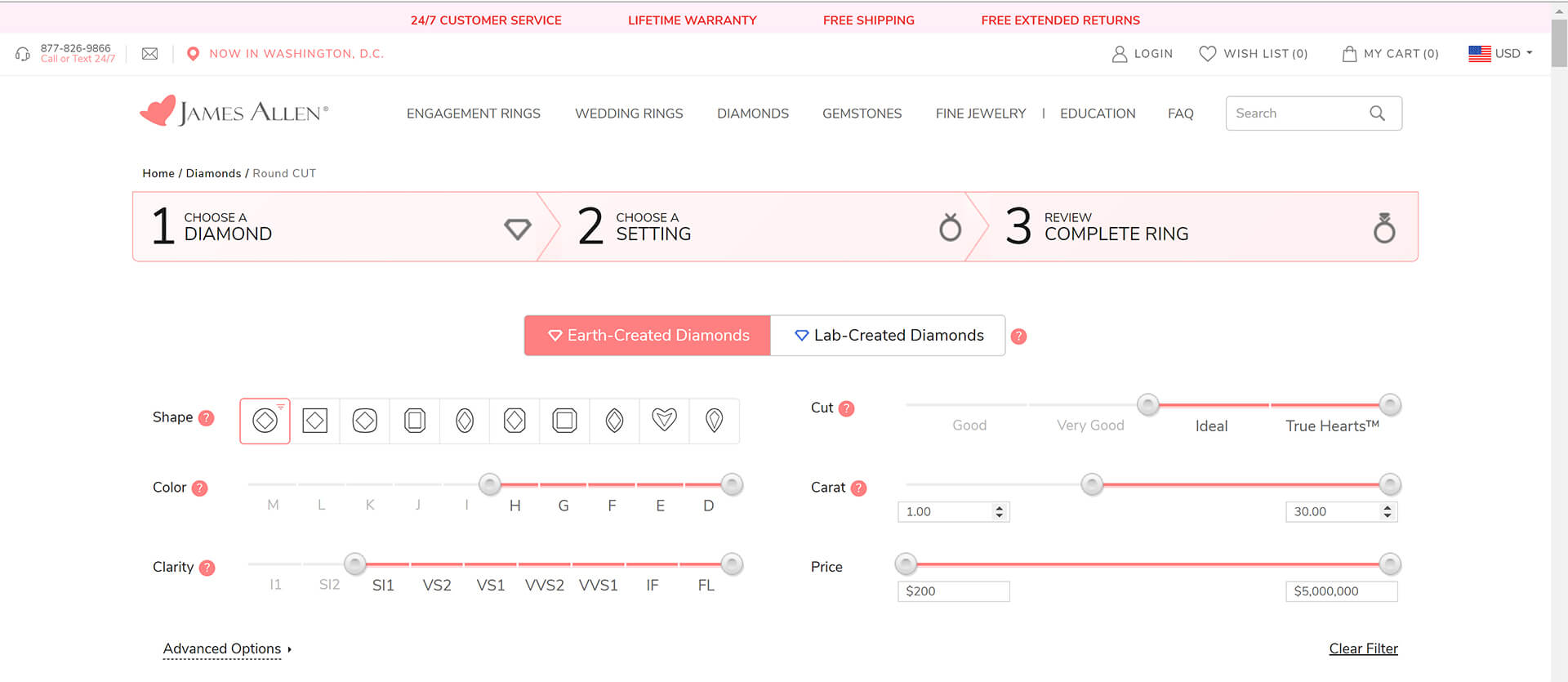This screenshot has height=682, width=1568.
Task: Click the login user profile icon
Action: [x=1120, y=54]
